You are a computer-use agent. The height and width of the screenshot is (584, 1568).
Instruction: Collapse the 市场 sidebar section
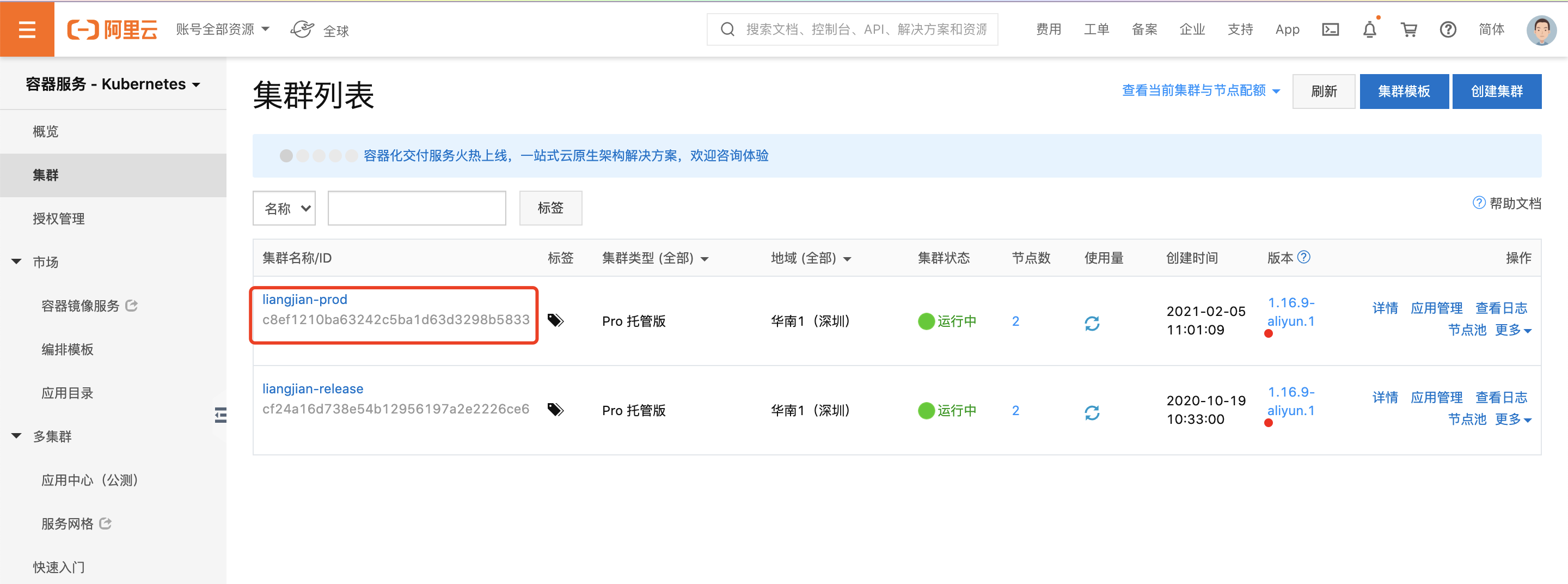(16, 262)
